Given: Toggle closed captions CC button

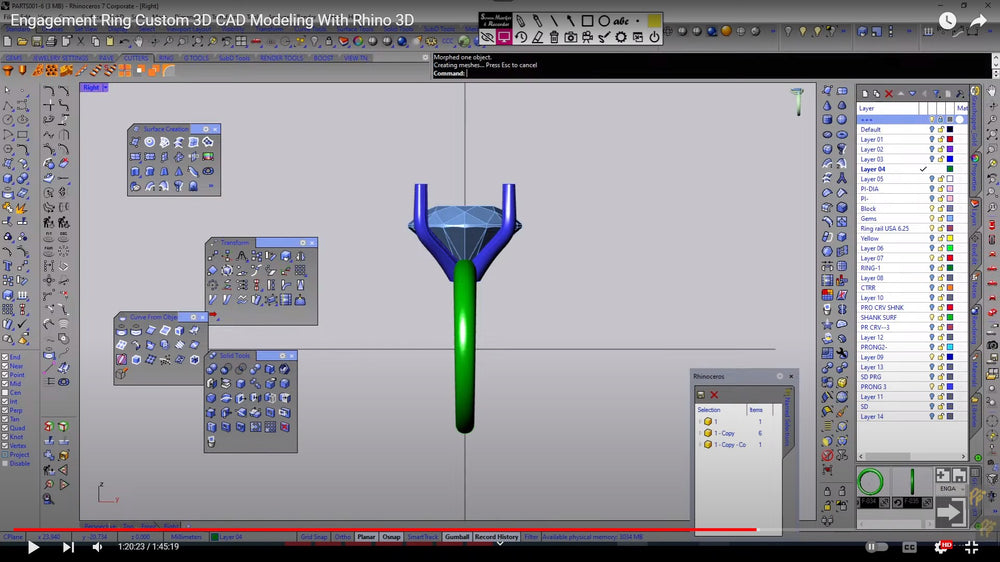Looking at the screenshot, I should [909, 547].
